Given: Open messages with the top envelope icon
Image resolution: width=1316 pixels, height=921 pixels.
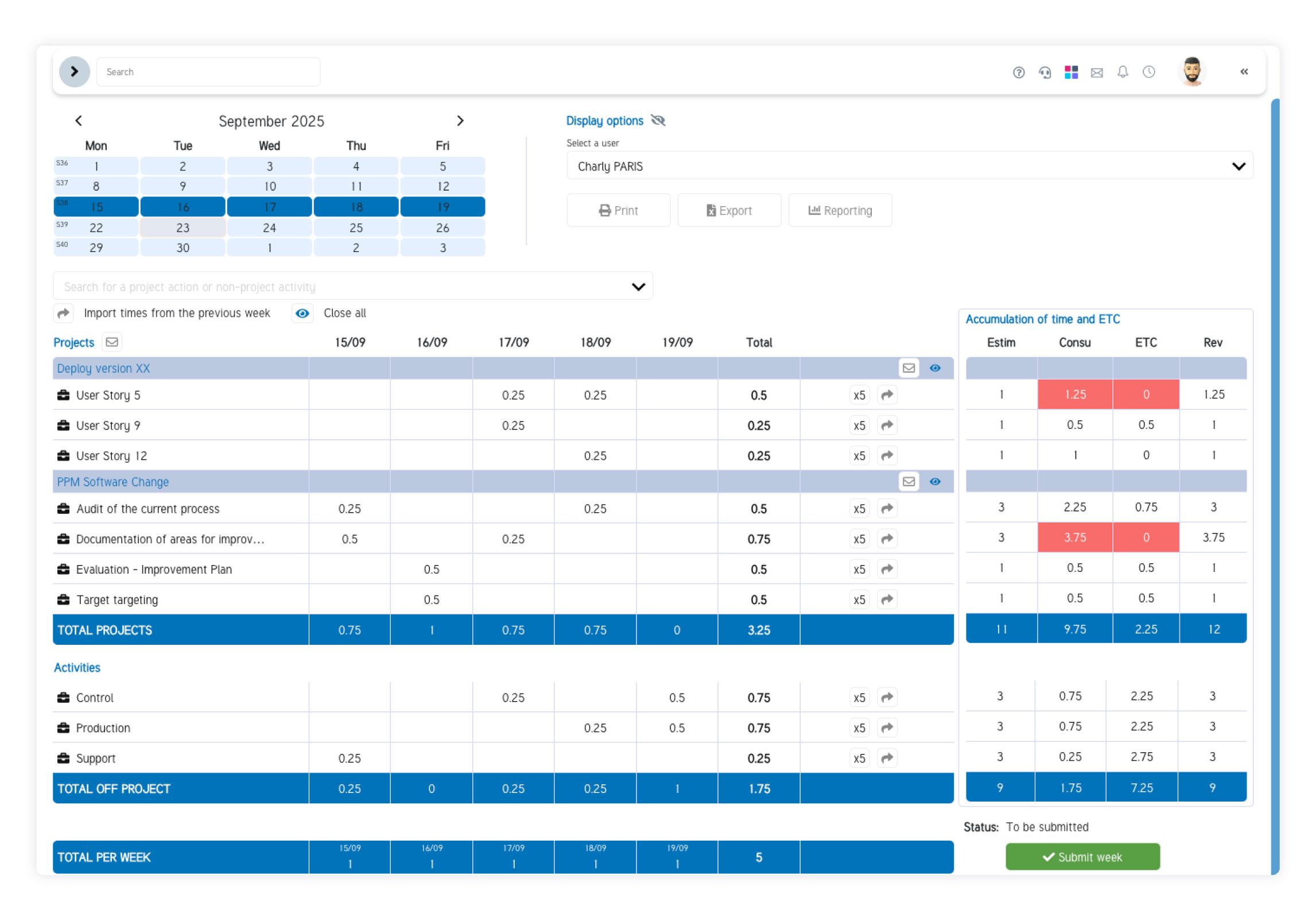Looking at the screenshot, I should click(1097, 72).
